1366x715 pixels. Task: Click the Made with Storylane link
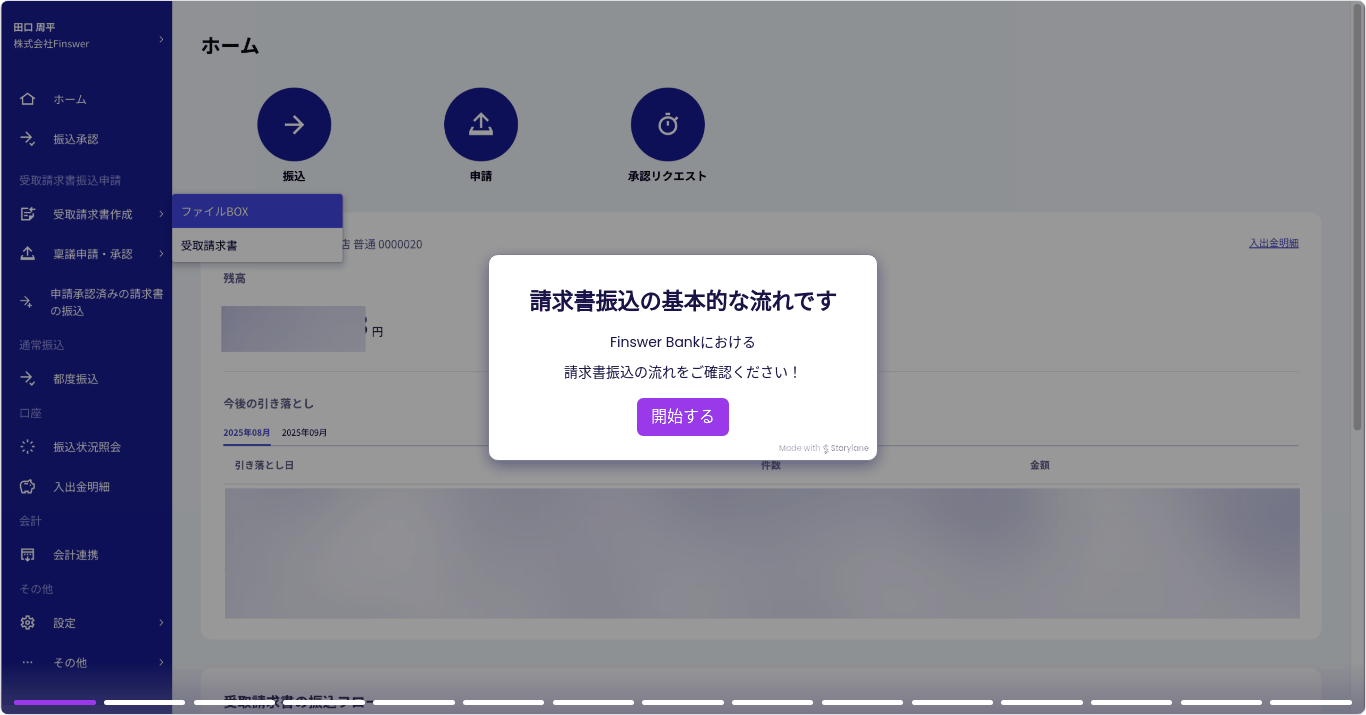click(824, 448)
